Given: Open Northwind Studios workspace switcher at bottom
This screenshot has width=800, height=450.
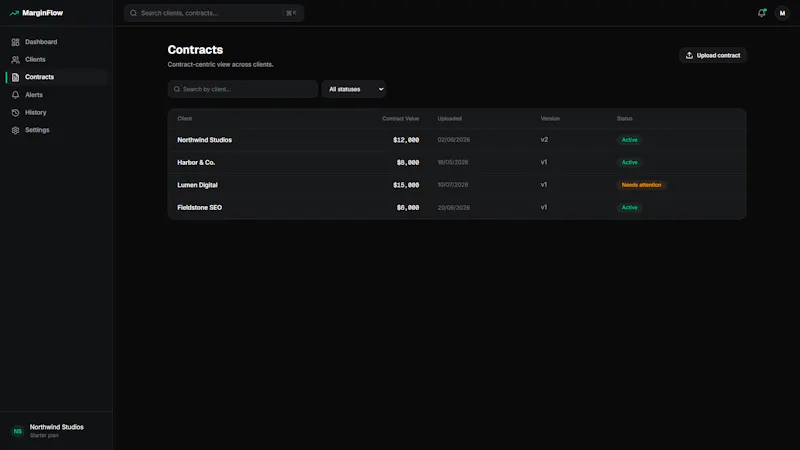Looking at the screenshot, I should pos(56,431).
